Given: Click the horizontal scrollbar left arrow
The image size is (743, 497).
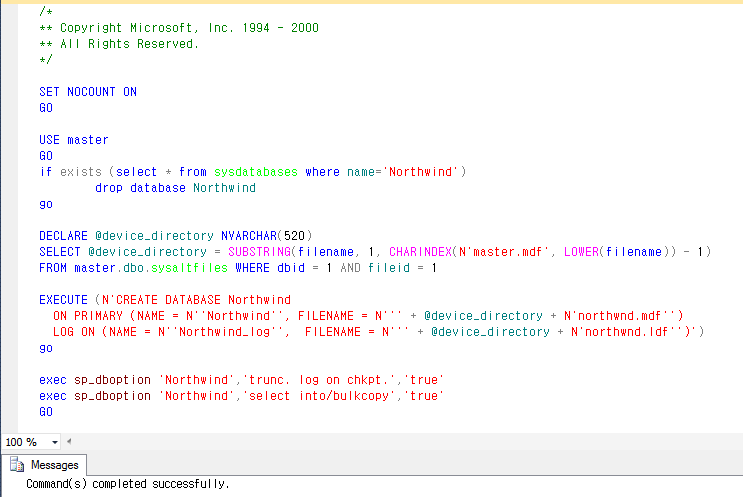Looking at the screenshot, I should [69, 442].
